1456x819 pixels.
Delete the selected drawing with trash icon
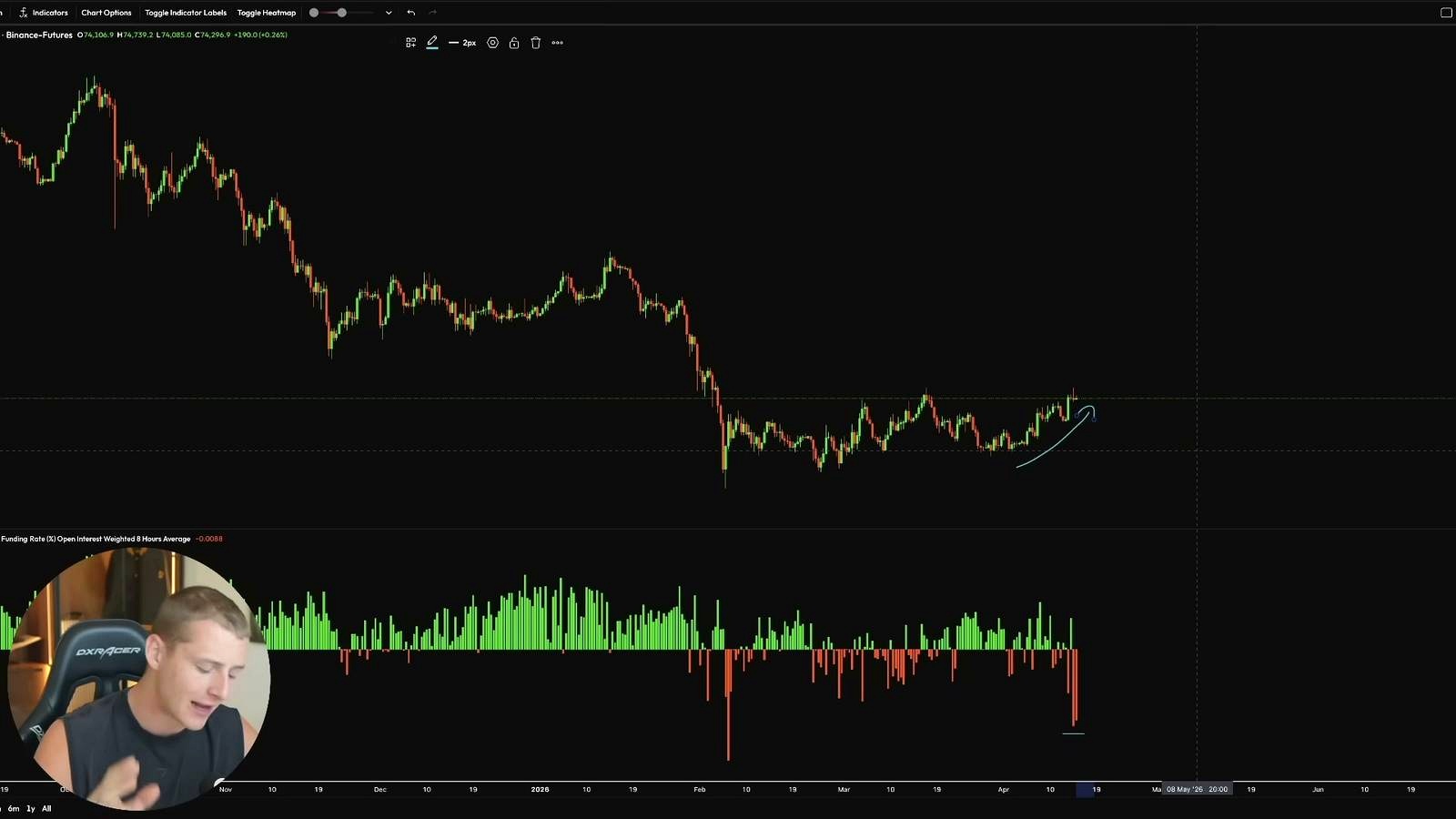click(536, 43)
